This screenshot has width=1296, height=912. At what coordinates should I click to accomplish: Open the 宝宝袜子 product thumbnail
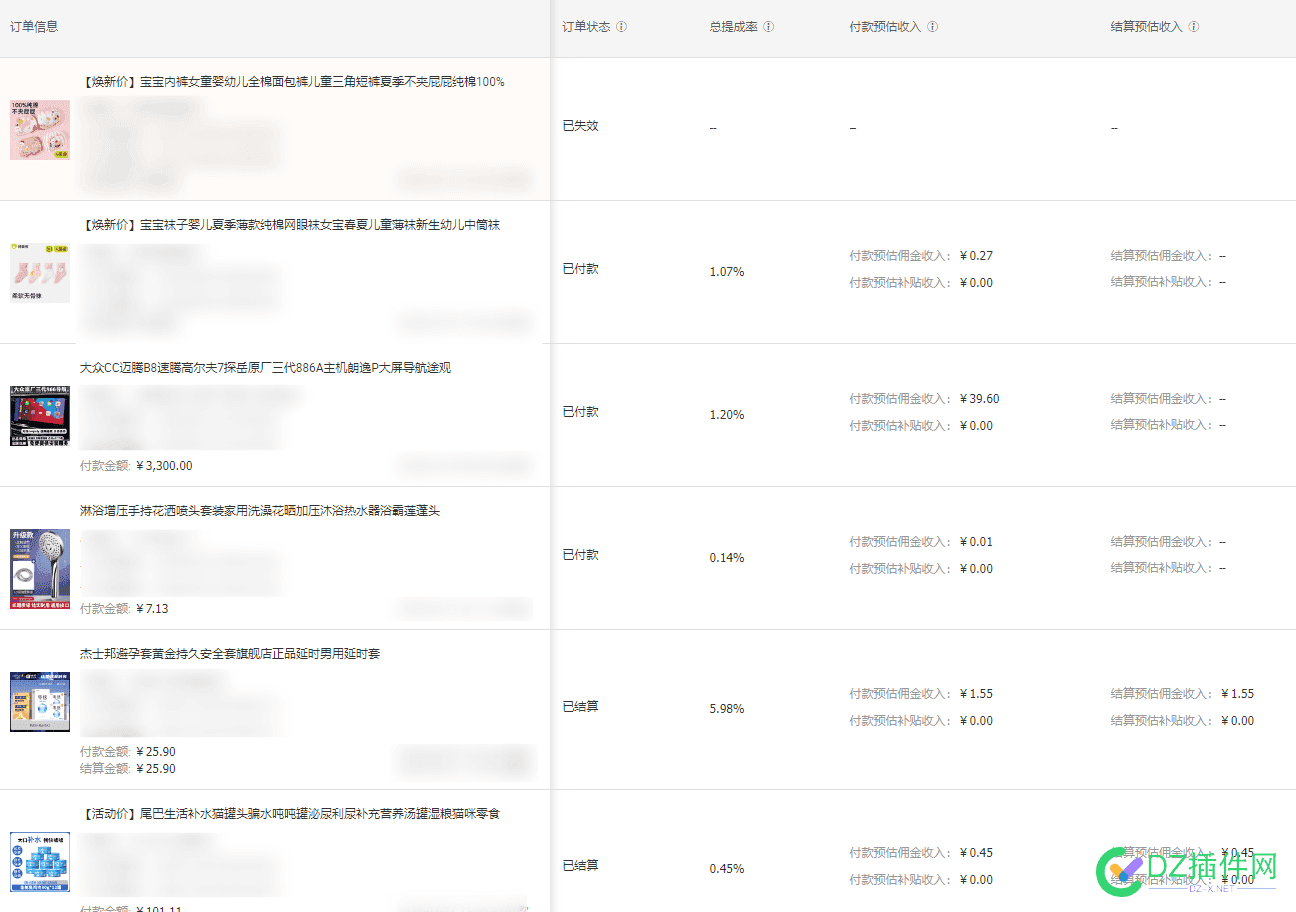pos(40,272)
